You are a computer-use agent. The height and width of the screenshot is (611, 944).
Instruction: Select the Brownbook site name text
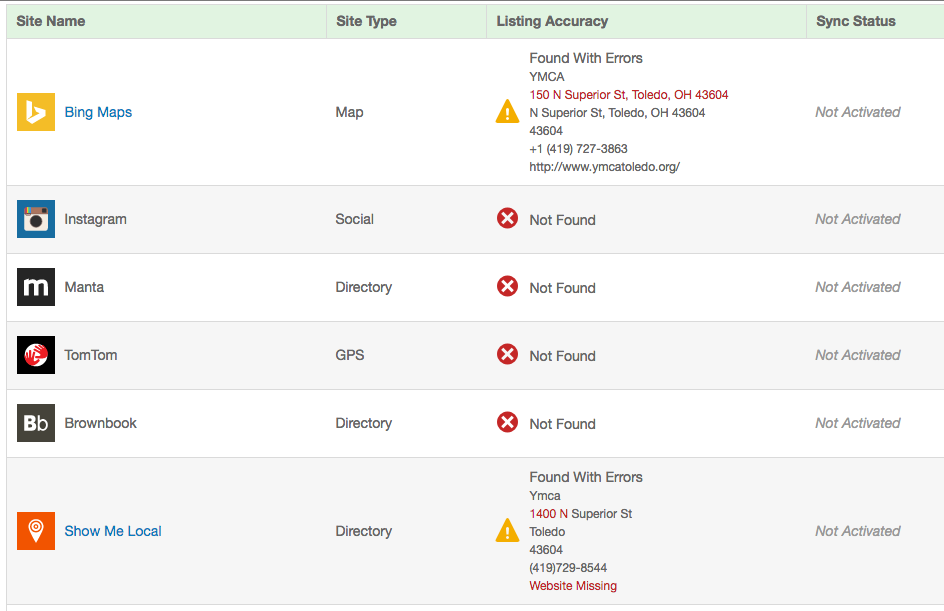tap(101, 423)
